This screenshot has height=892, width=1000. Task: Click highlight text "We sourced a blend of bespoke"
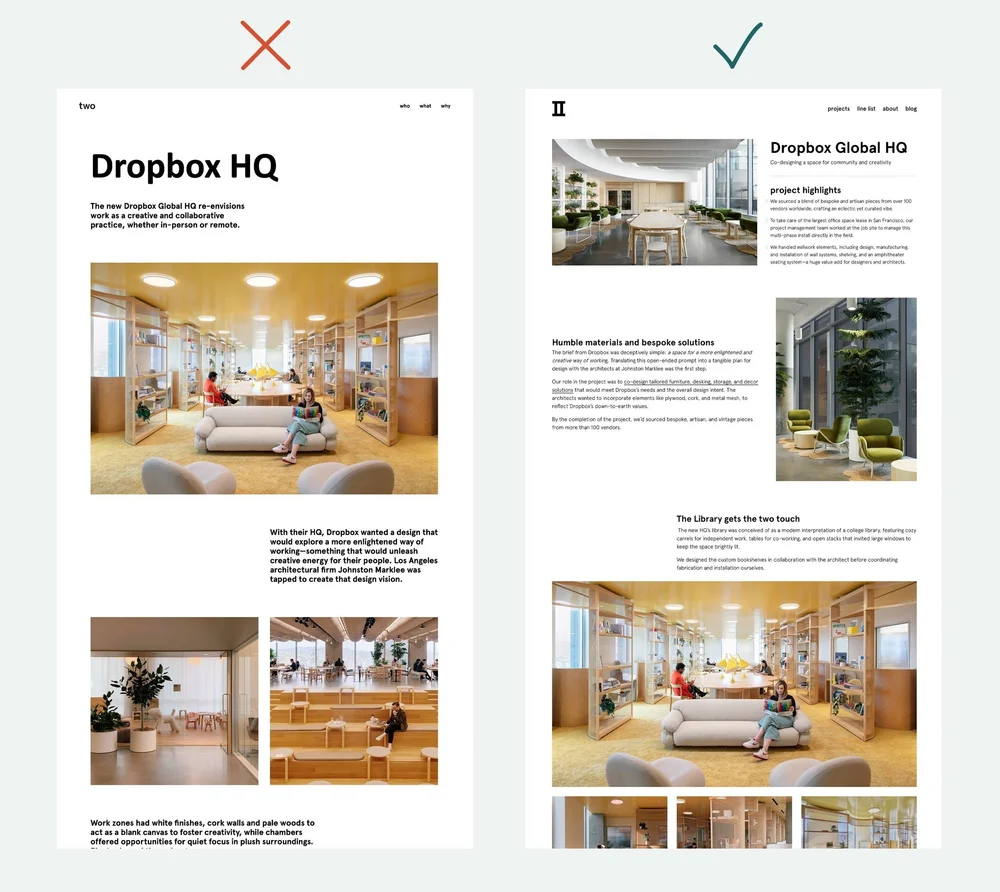point(841,205)
